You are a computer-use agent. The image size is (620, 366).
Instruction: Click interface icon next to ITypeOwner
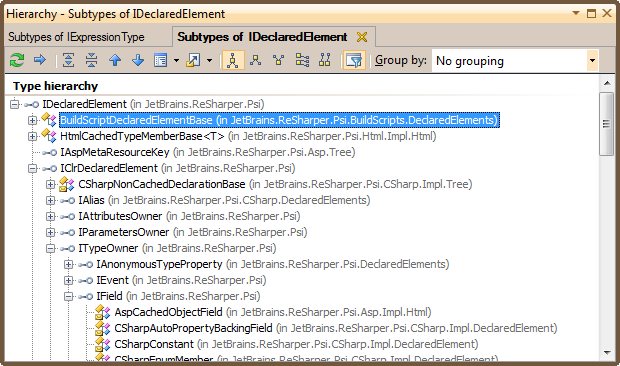(68, 249)
